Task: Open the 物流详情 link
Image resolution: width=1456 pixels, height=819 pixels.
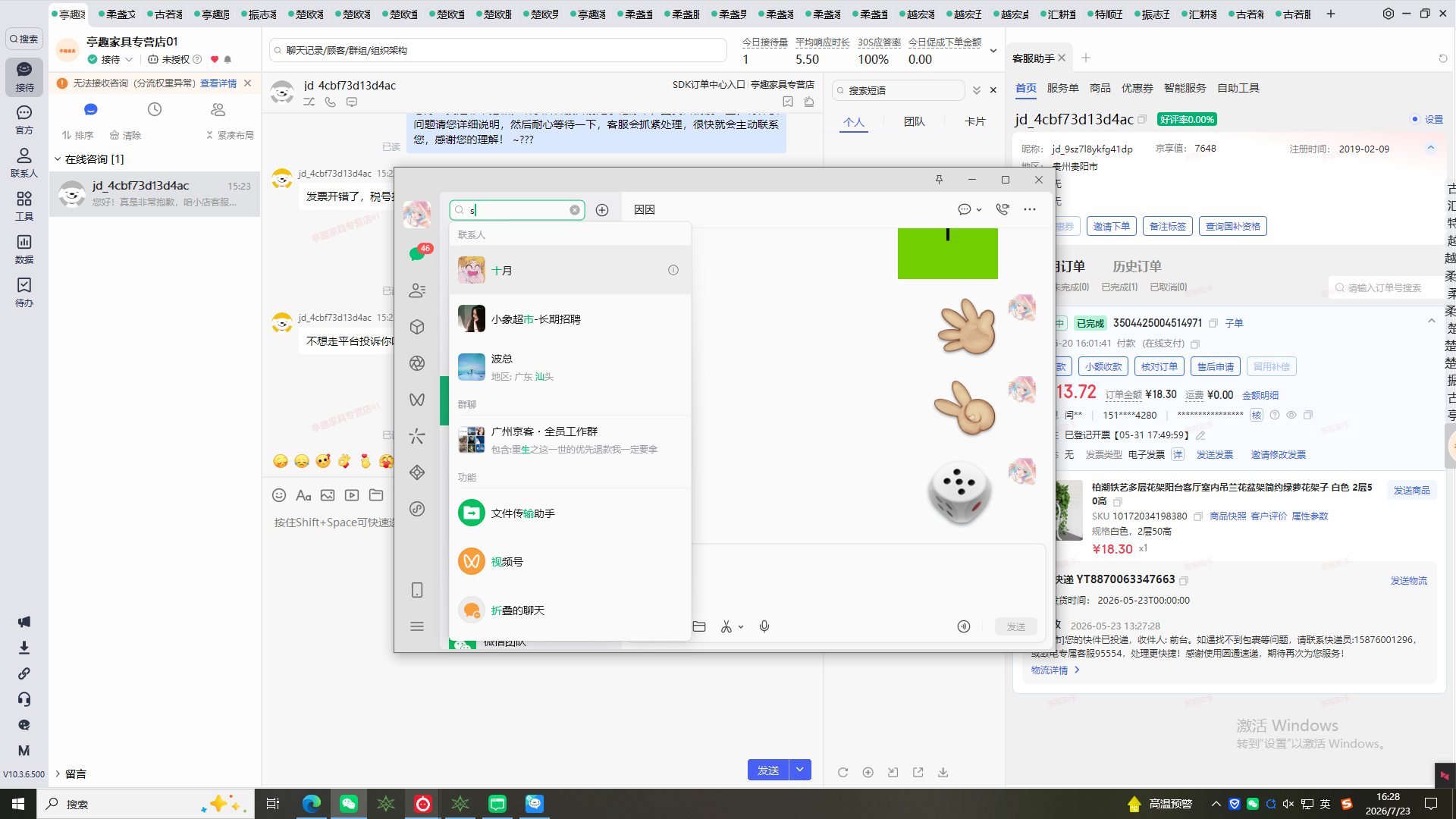Action: (x=1055, y=670)
